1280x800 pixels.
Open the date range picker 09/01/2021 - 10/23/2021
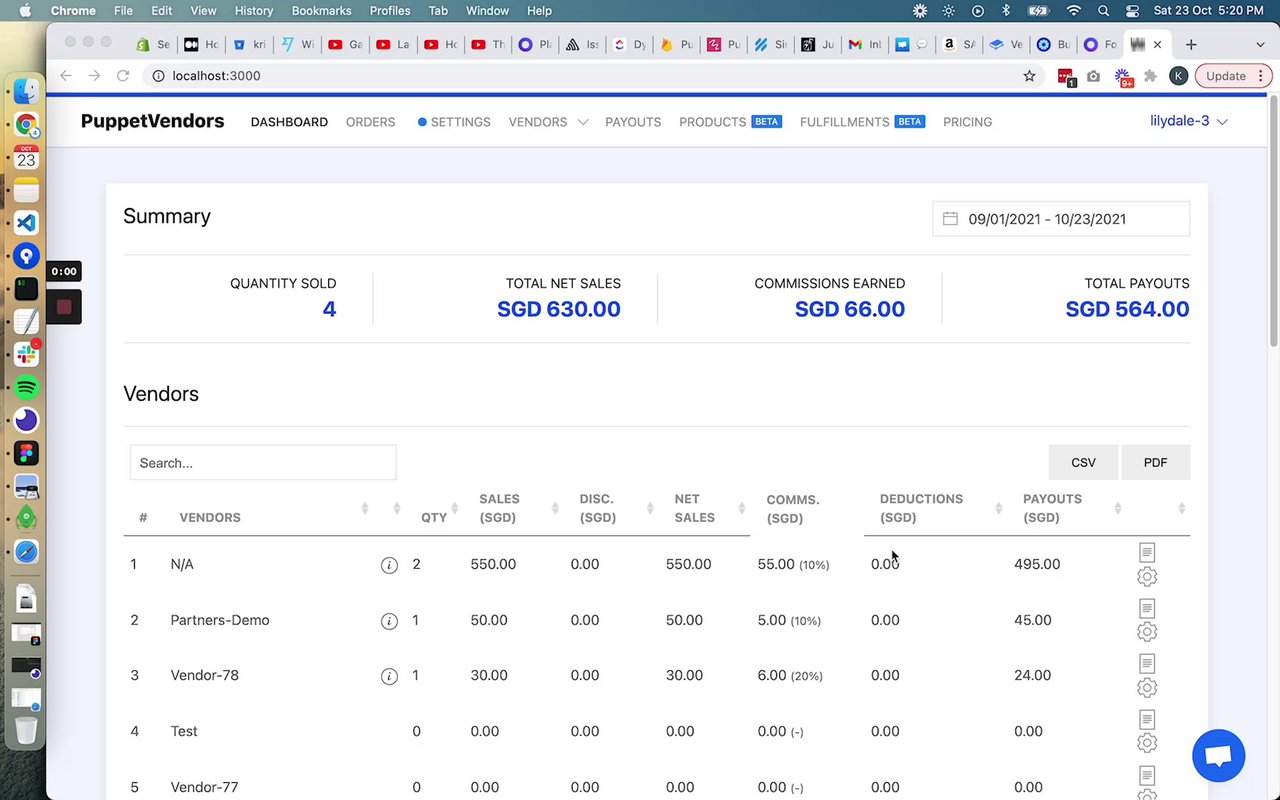[1061, 219]
